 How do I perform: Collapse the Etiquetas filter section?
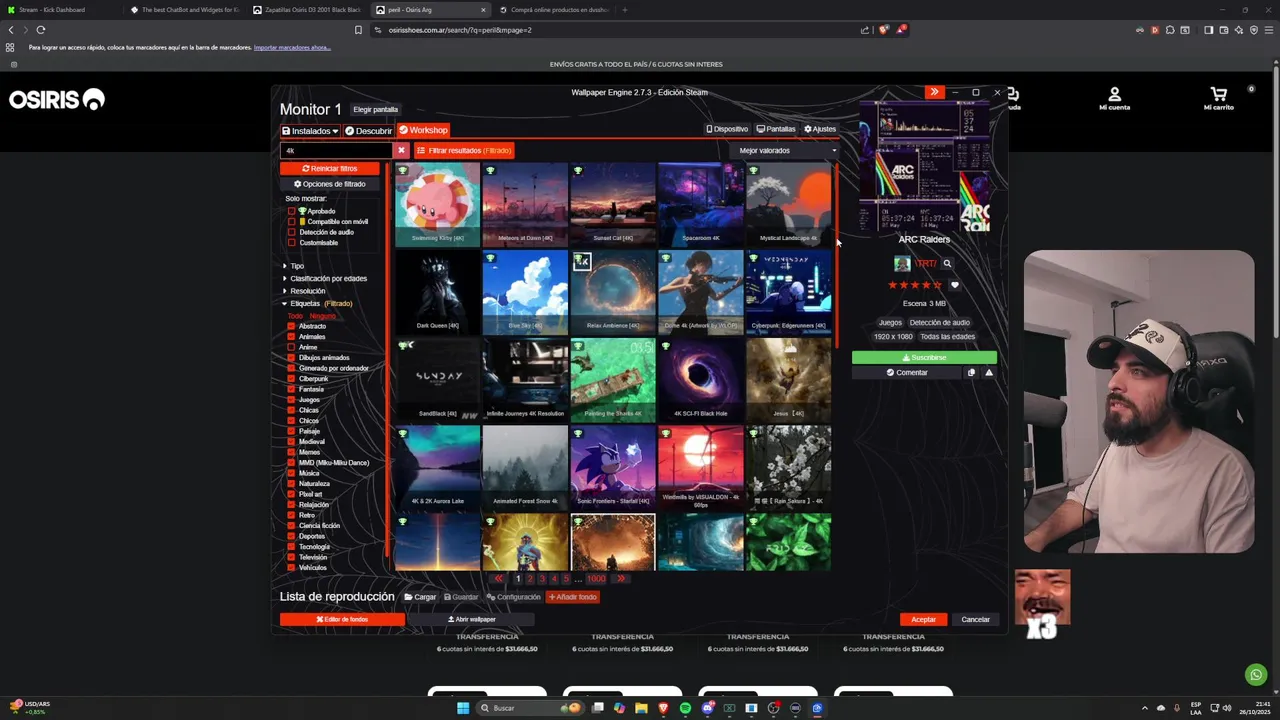(317, 303)
